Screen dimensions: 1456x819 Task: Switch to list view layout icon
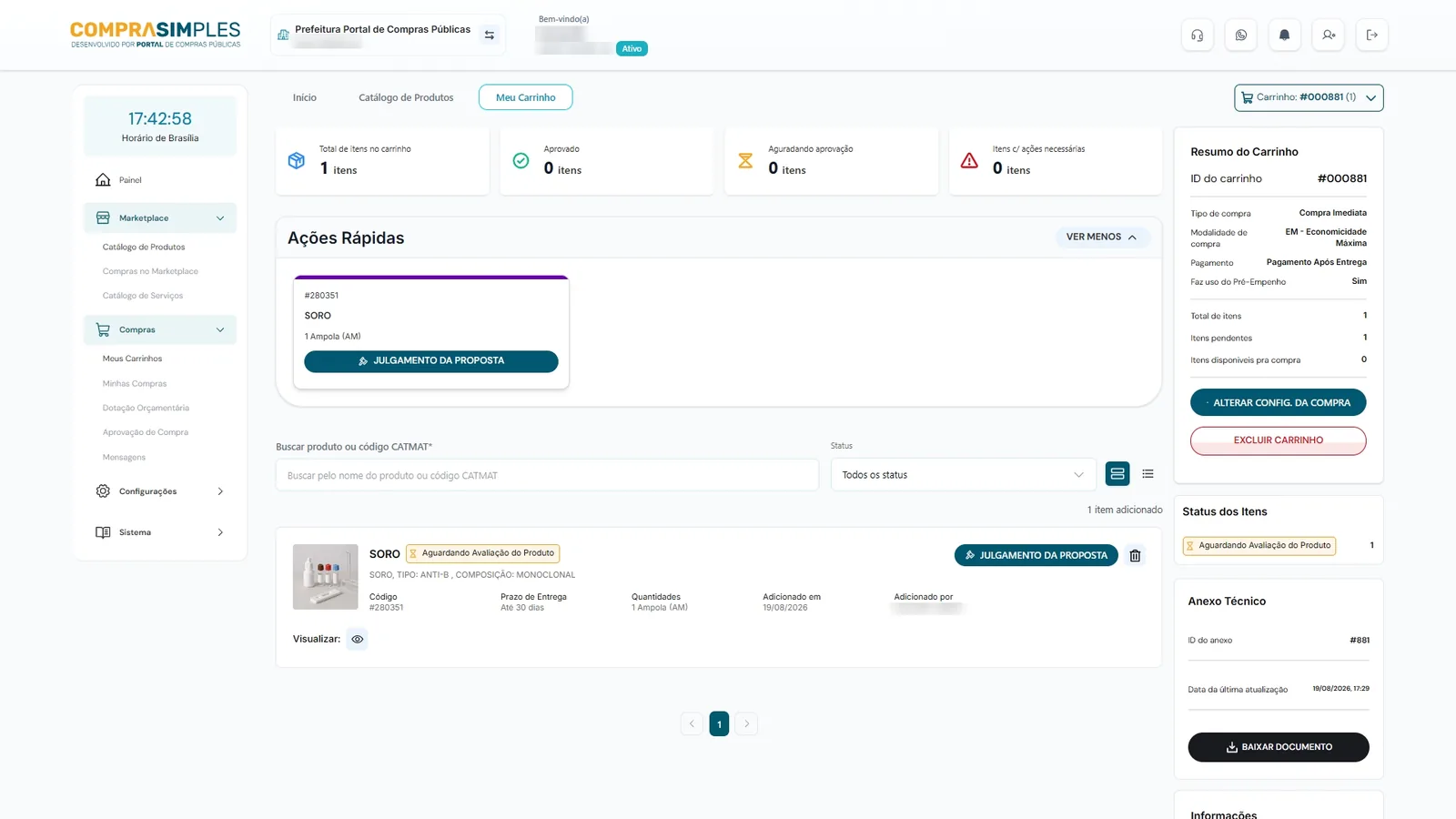1148,474
